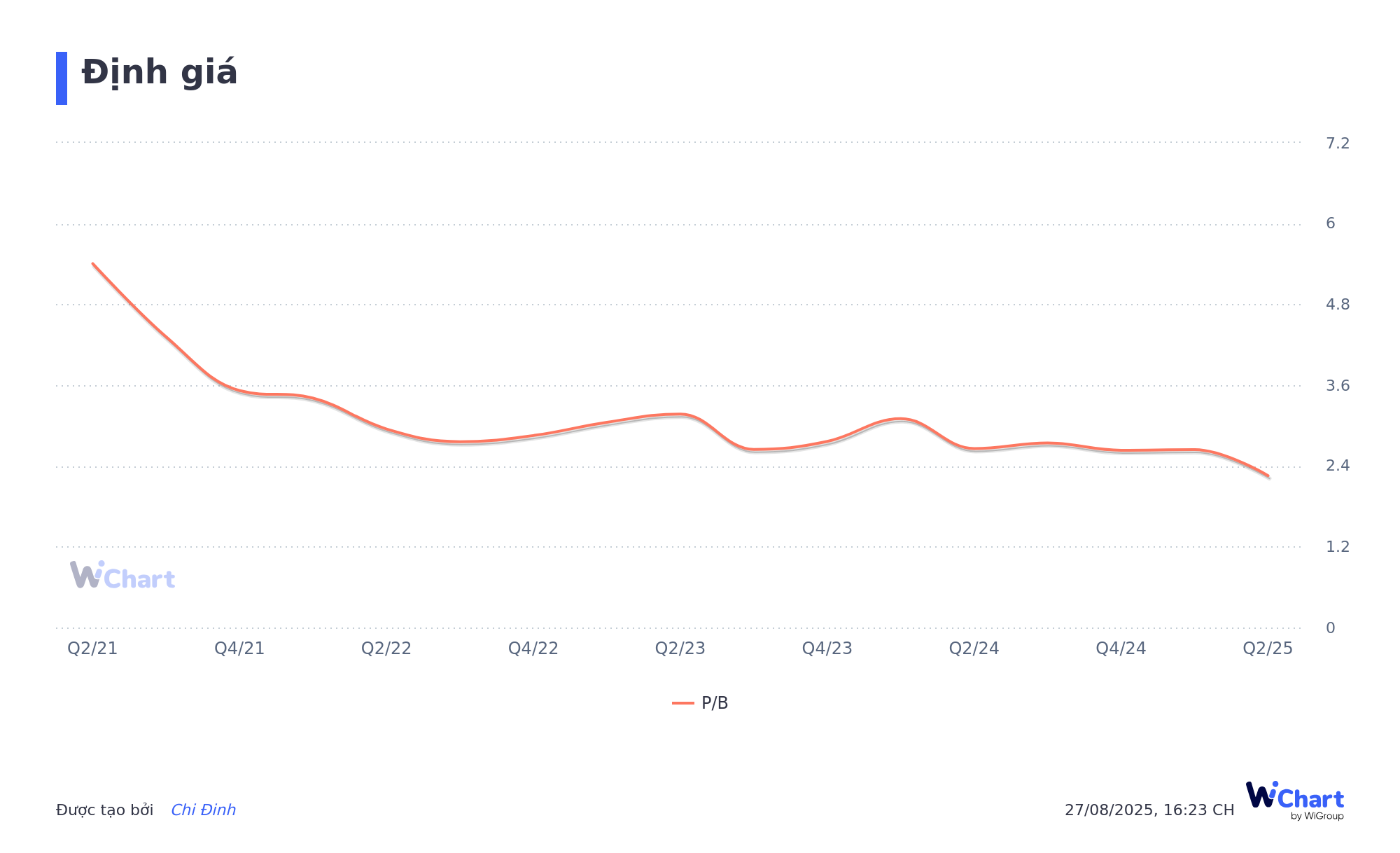Select the Q2/22 x-axis label

click(x=386, y=649)
